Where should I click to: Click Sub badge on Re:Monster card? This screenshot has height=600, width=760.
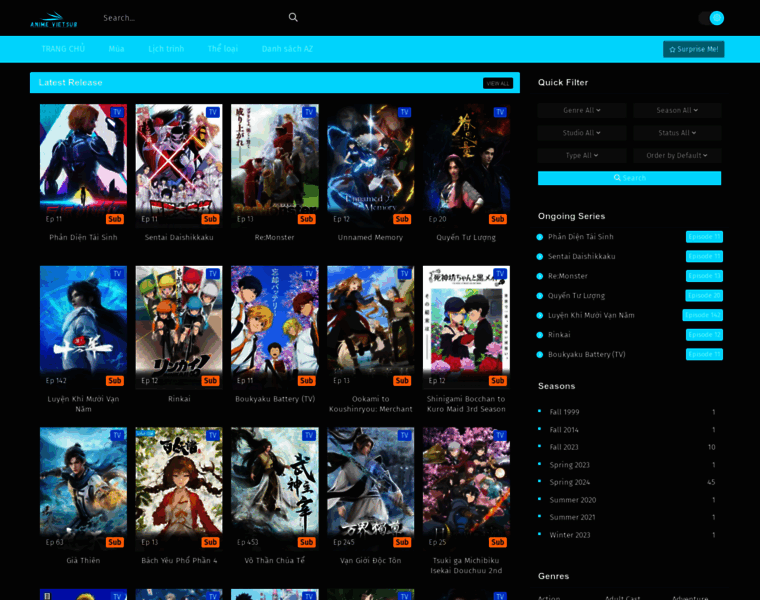pos(306,219)
